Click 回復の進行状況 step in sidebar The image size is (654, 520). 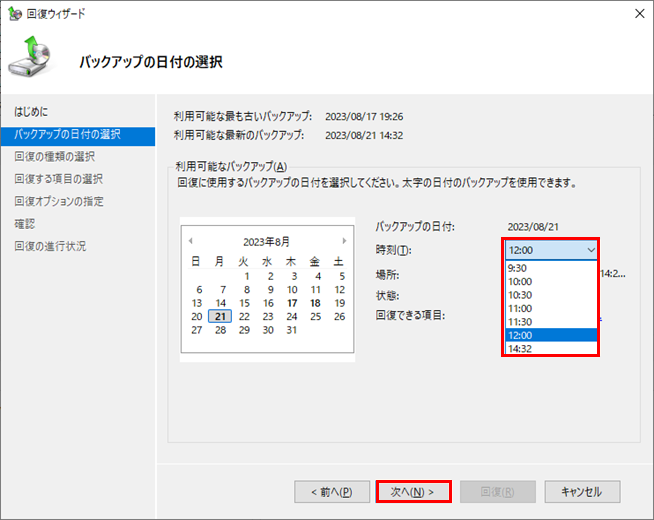(50, 246)
